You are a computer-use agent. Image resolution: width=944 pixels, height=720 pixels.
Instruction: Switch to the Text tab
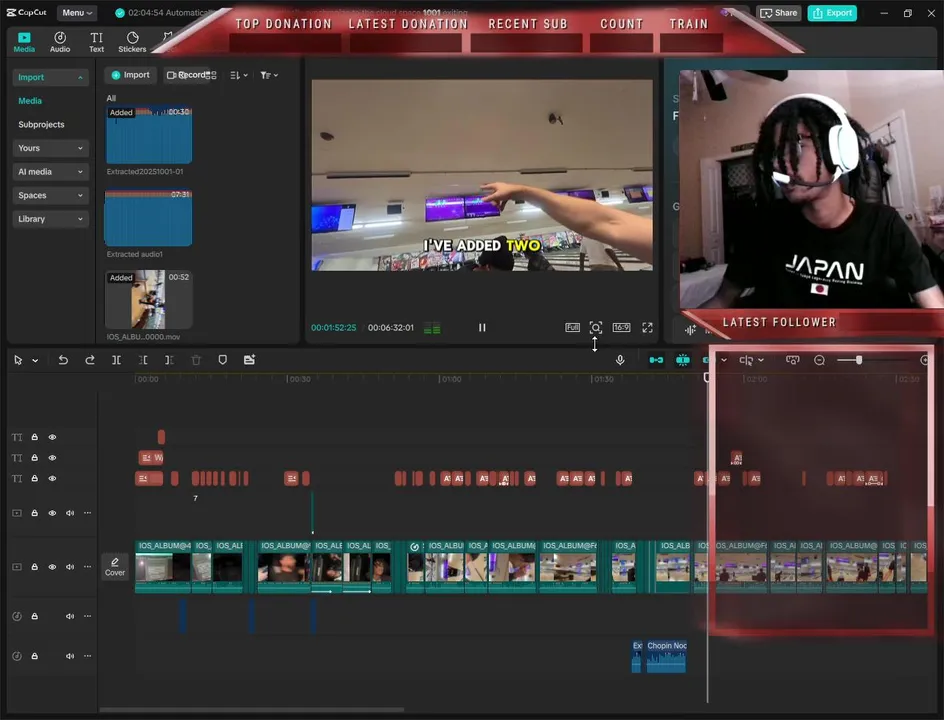pyautogui.click(x=96, y=42)
